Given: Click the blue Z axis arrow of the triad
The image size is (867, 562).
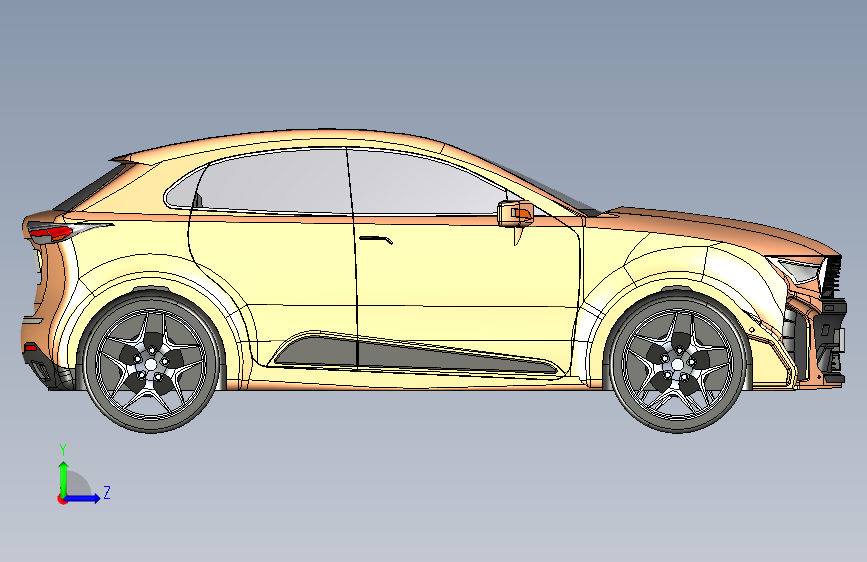Looking at the screenshot, I should pyautogui.click(x=83, y=498).
